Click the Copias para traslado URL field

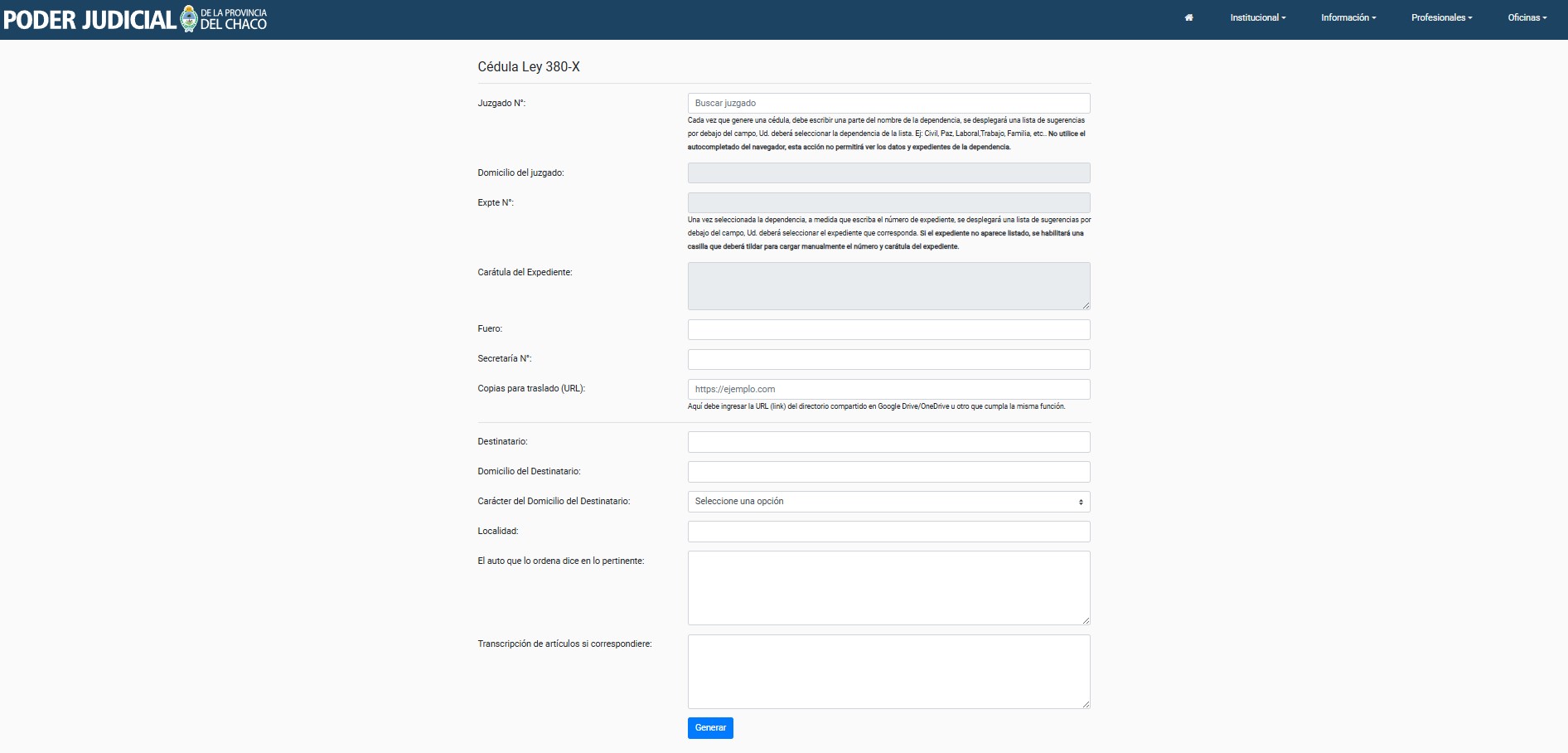(x=888, y=389)
